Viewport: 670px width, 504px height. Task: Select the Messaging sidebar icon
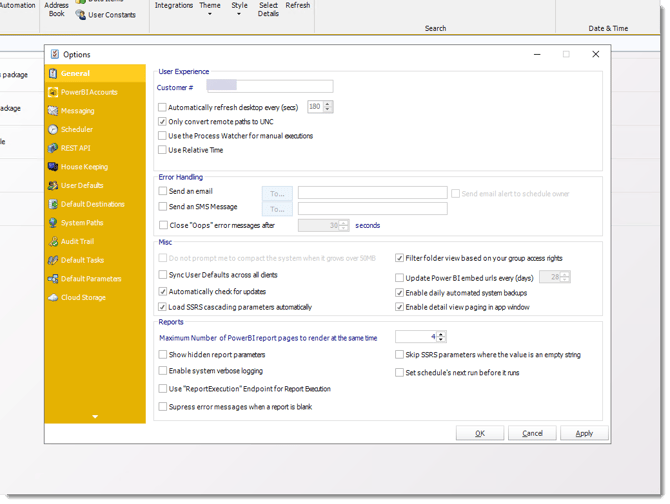(53, 111)
